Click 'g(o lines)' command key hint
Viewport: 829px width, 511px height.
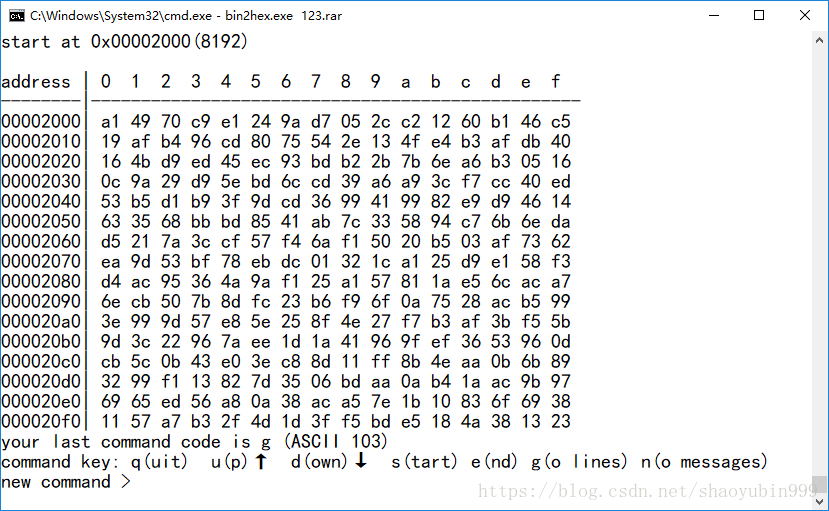click(579, 462)
